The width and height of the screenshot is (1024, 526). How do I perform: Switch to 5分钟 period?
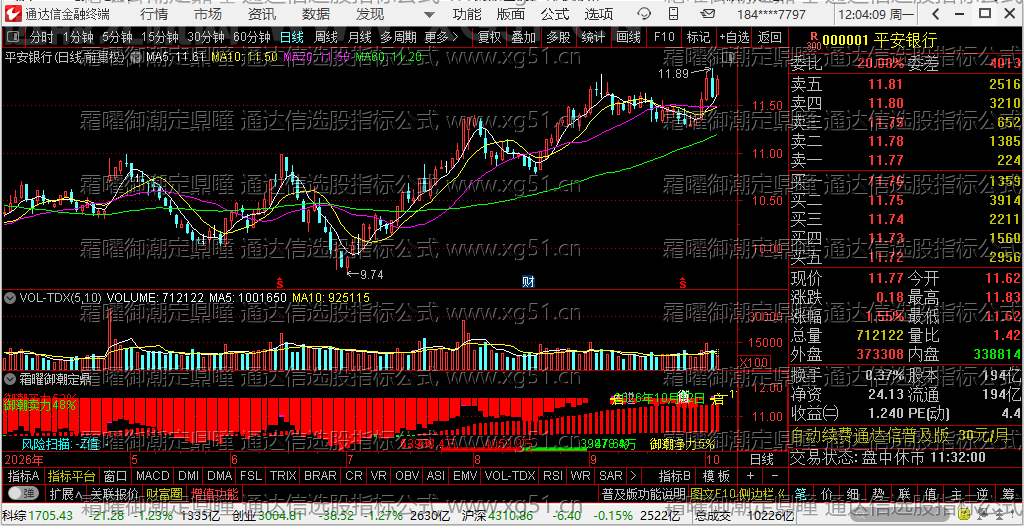tap(117, 38)
